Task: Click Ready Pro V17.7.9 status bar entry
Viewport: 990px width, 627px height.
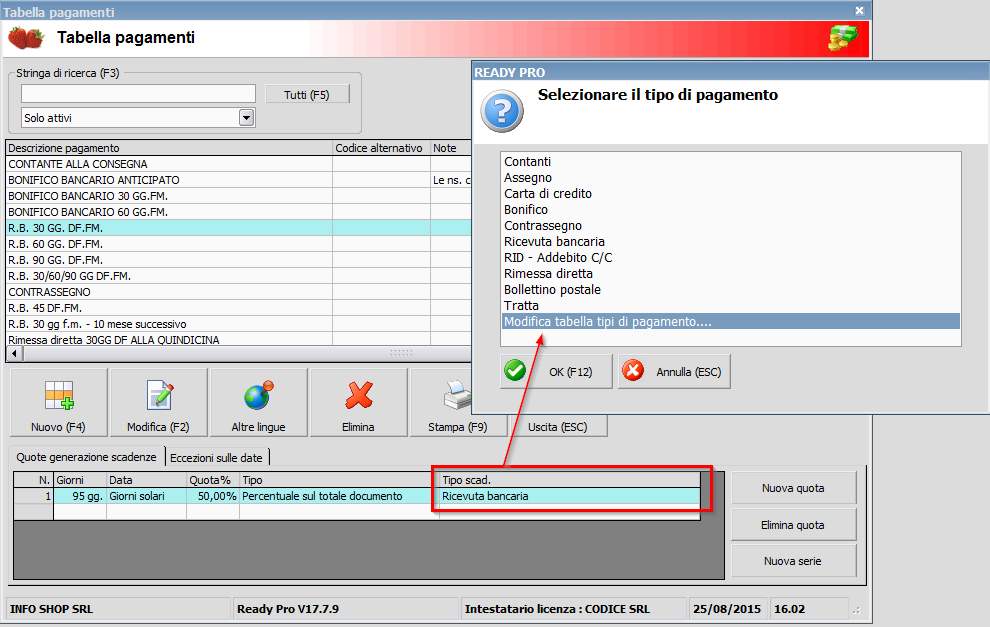Action: tap(345, 609)
